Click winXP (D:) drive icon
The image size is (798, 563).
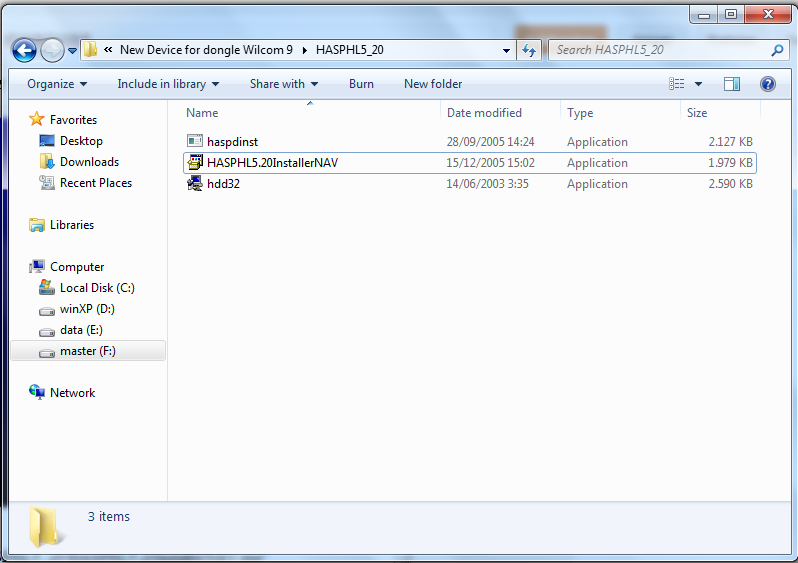pyautogui.click(x=47, y=310)
